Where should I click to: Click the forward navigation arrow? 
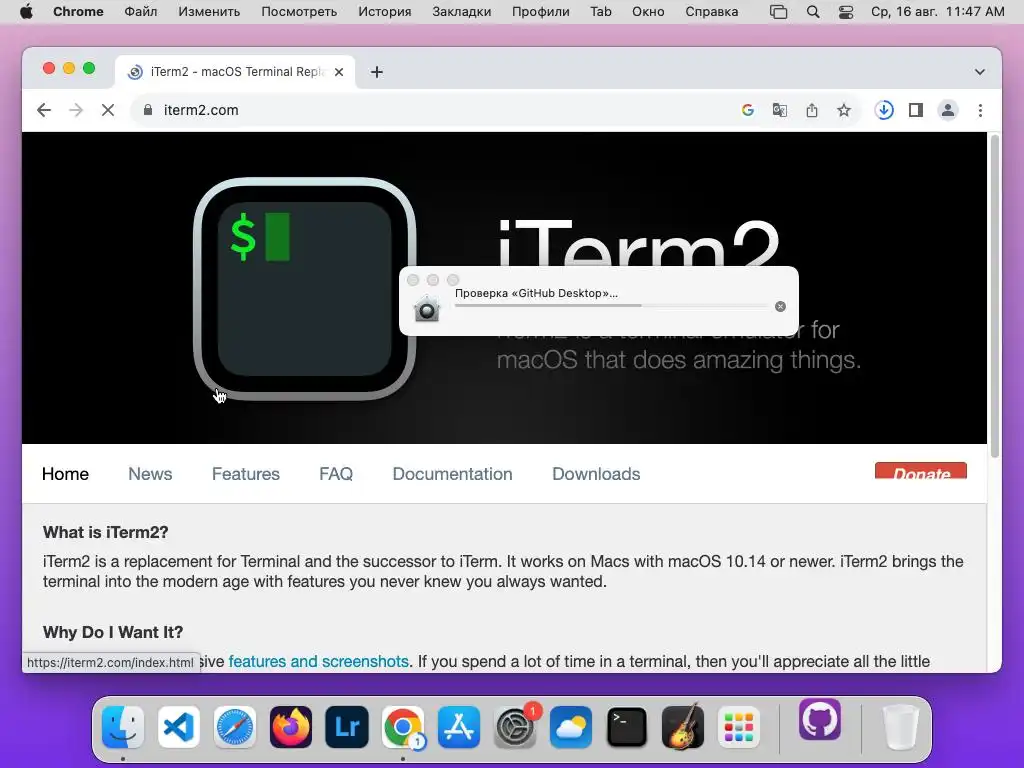point(76,110)
